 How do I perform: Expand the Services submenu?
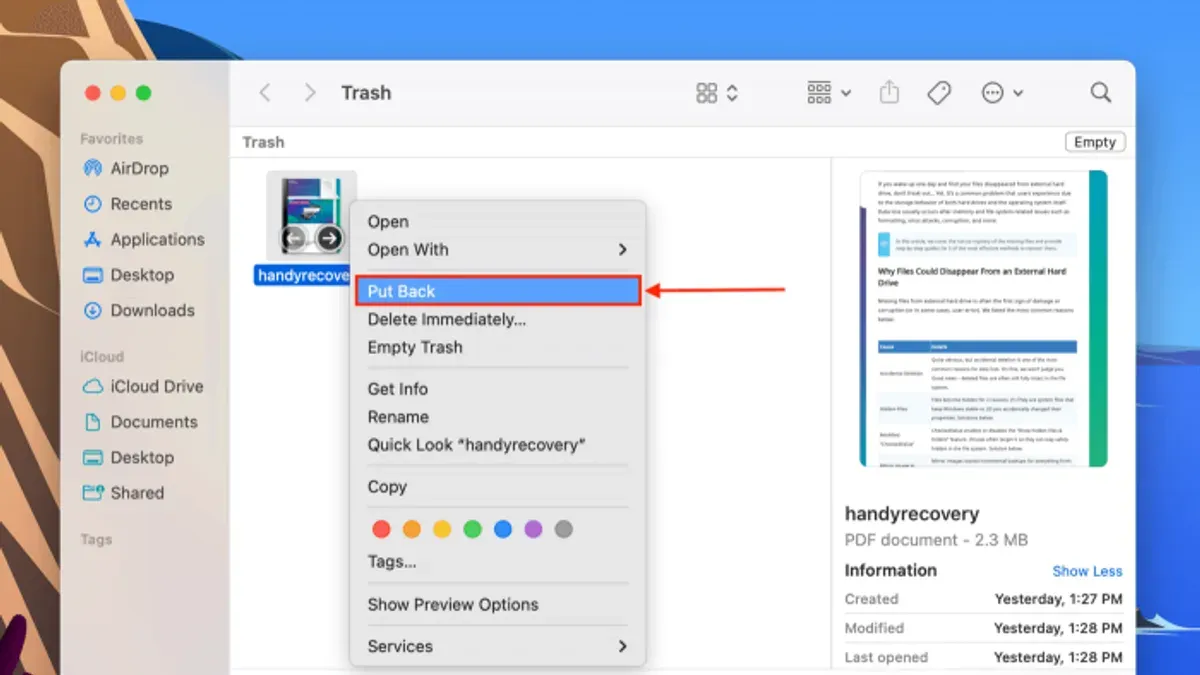pos(498,647)
